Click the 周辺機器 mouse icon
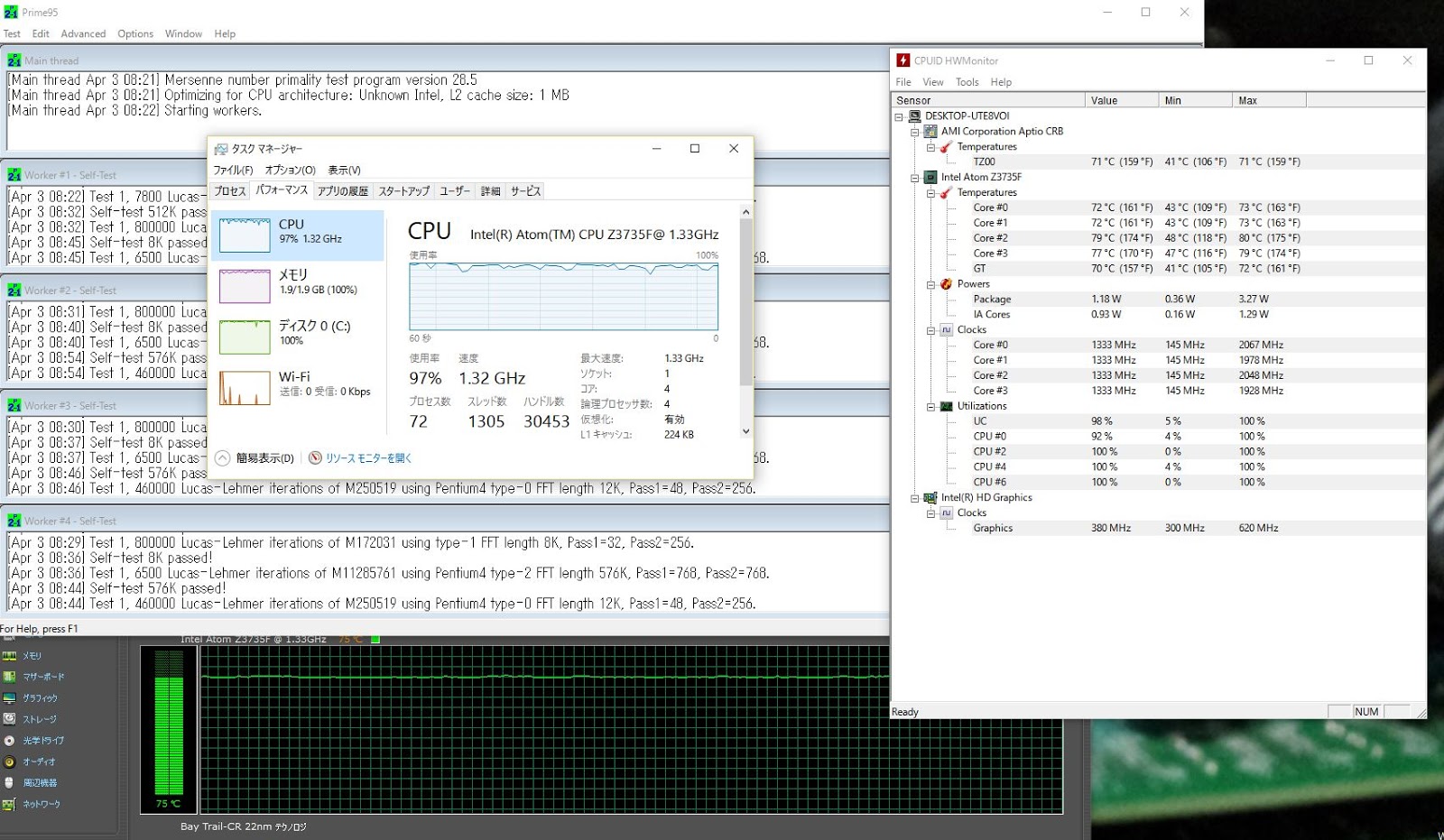 pyautogui.click(x=10, y=783)
